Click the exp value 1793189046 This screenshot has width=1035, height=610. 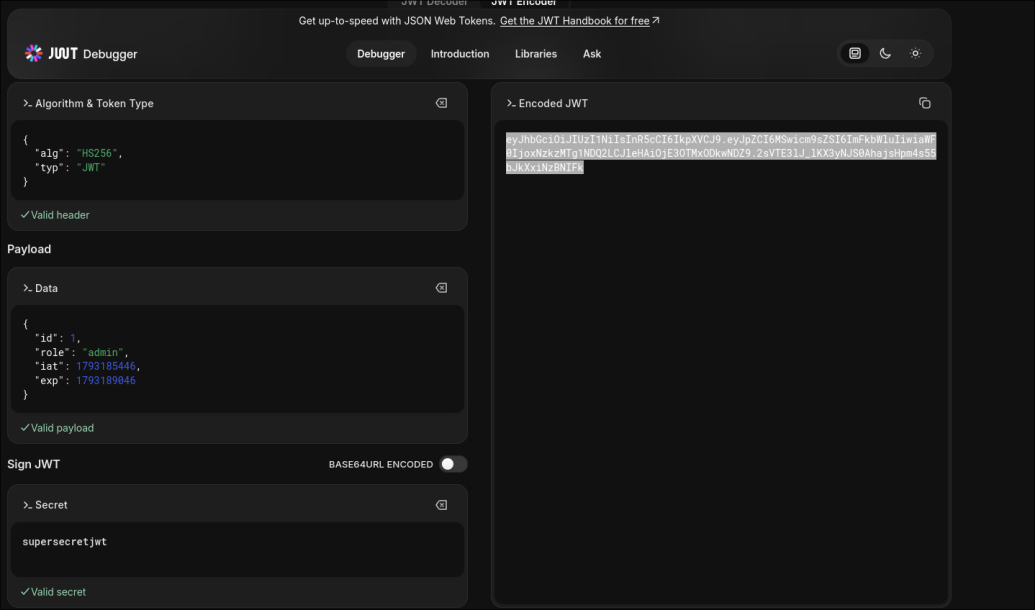106,381
